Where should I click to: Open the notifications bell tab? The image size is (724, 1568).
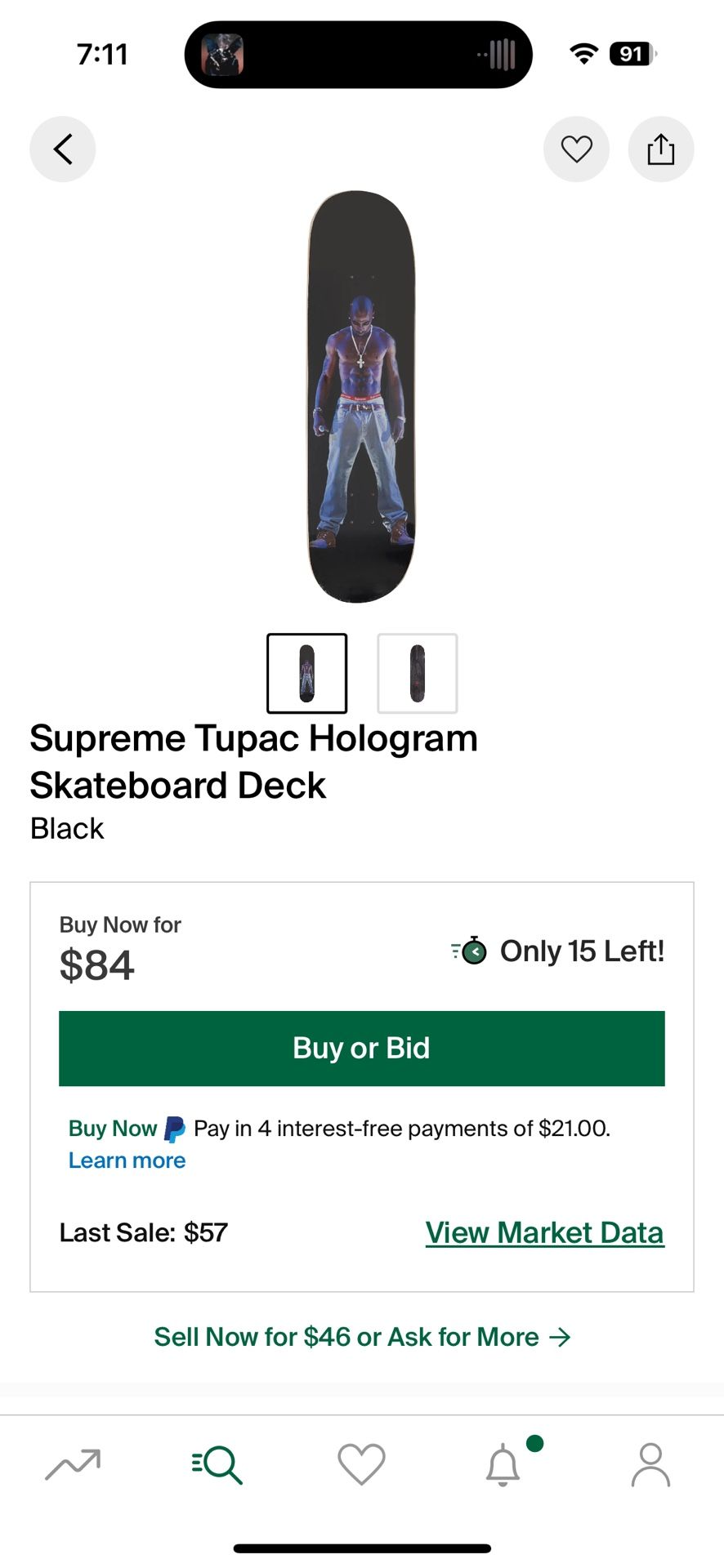pos(503,1463)
